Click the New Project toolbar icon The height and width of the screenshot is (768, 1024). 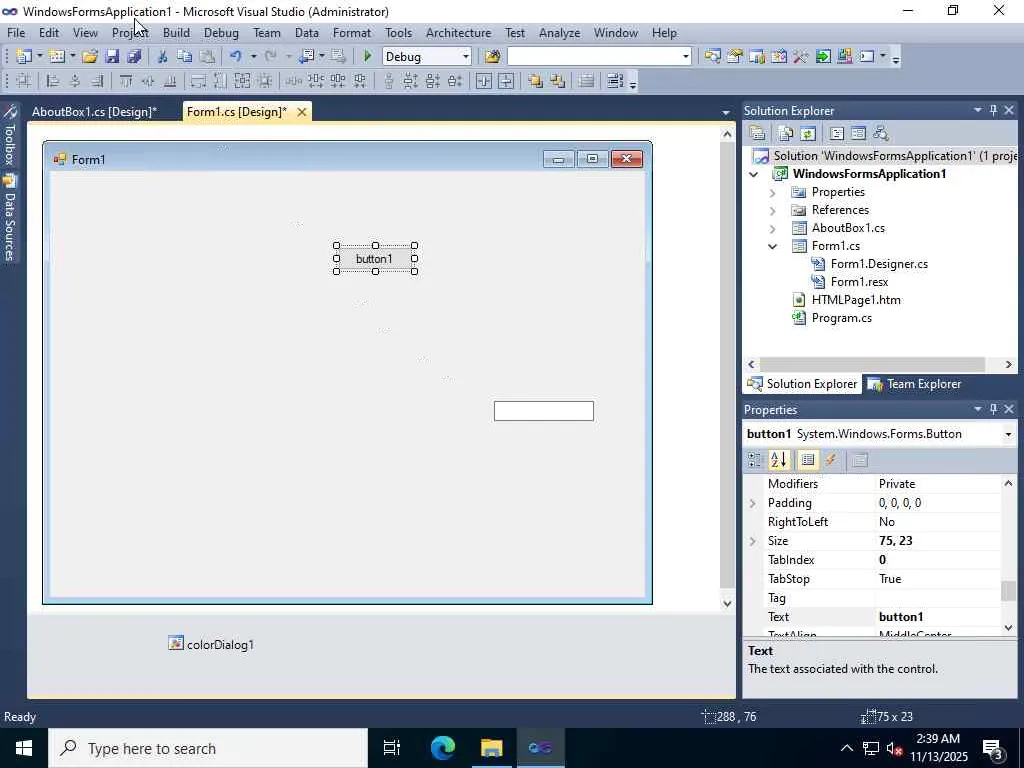tap(24, 57)
